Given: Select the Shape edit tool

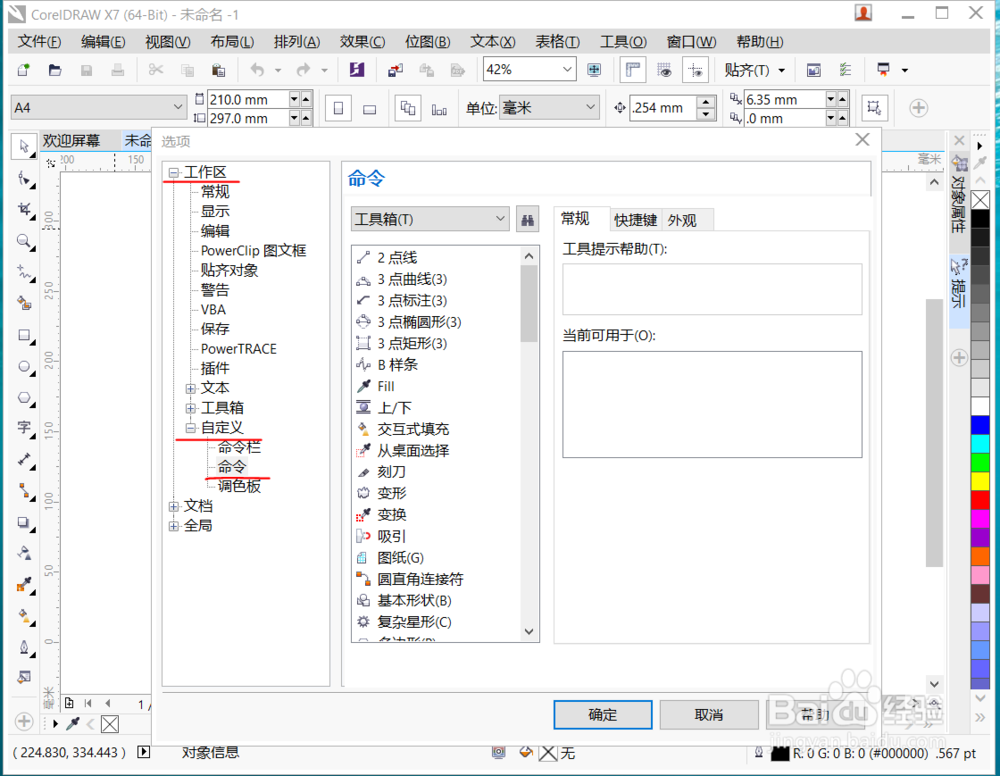Looking at the screenshot, I should tap(24, 179).
